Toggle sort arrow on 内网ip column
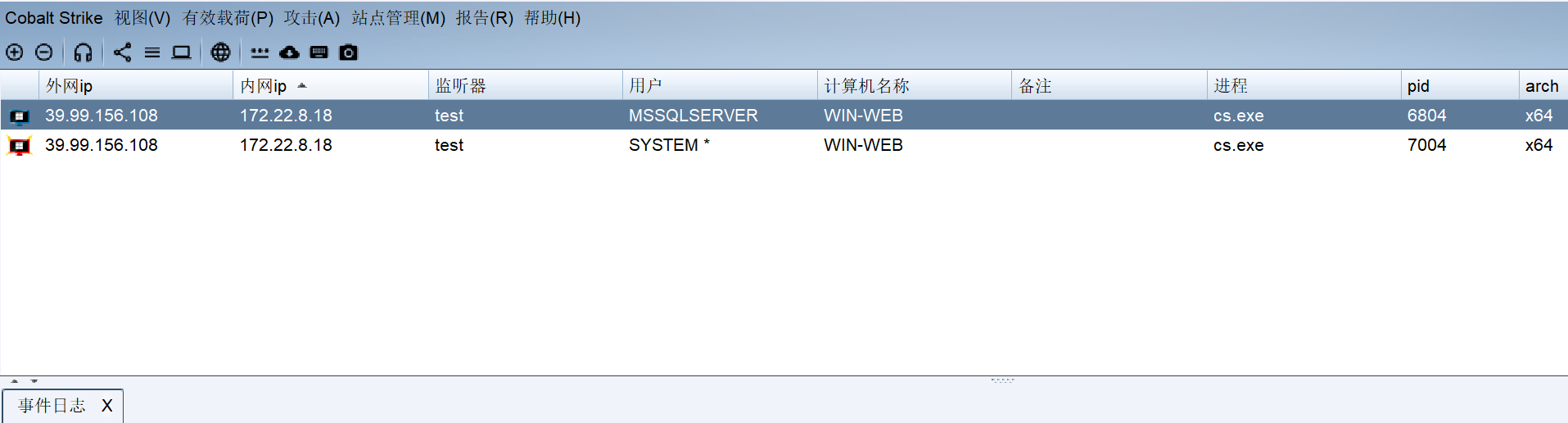Viewport: 1568px width, 423px height. [302, 85]
